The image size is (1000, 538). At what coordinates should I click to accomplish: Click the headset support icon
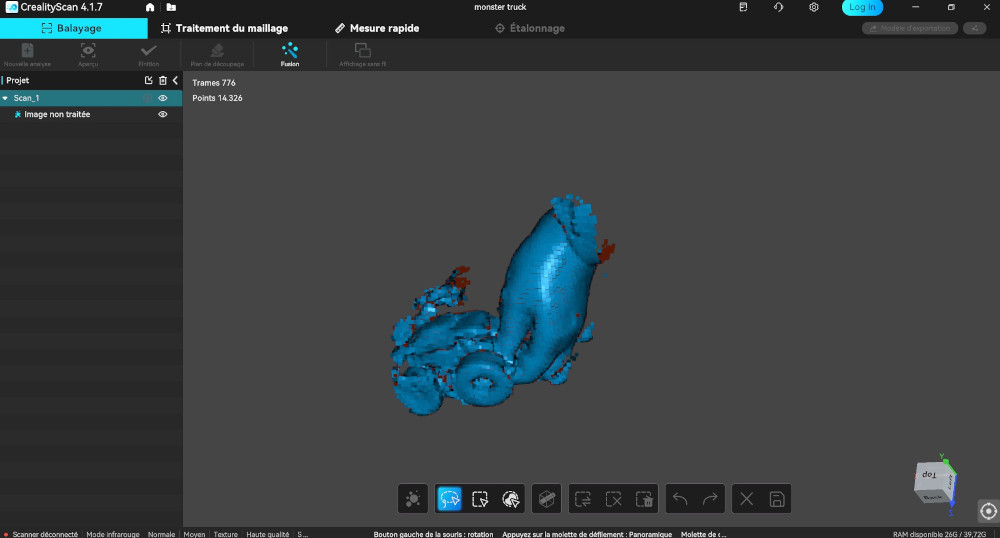(778, 7)
